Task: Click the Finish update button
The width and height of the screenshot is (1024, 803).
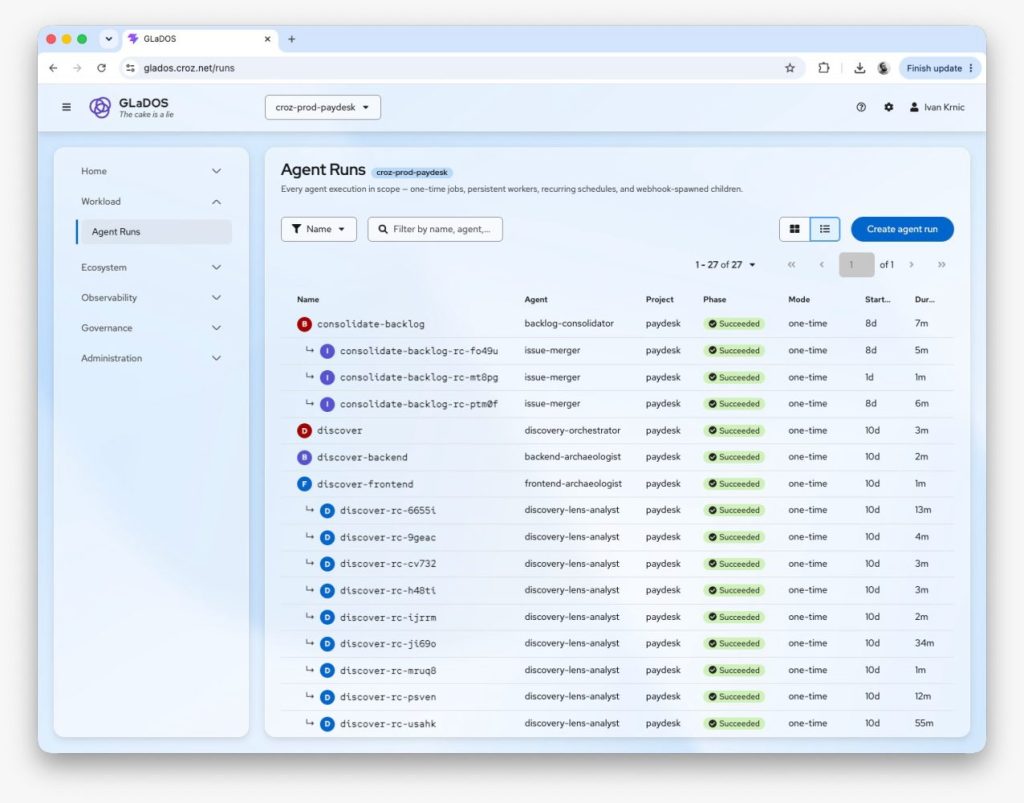Action: [x=940, y=68]
